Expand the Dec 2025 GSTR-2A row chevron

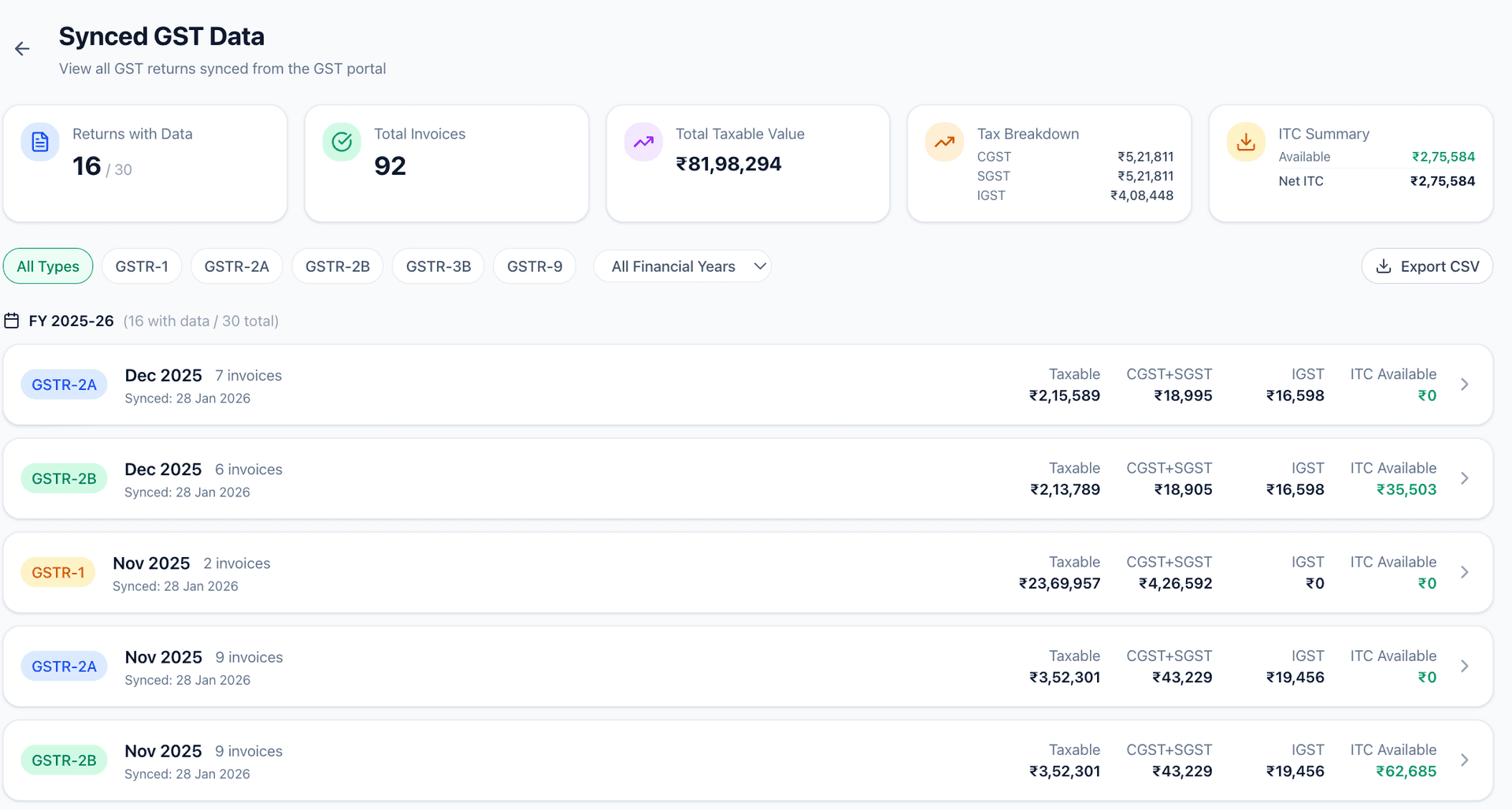click(1464, 385)
